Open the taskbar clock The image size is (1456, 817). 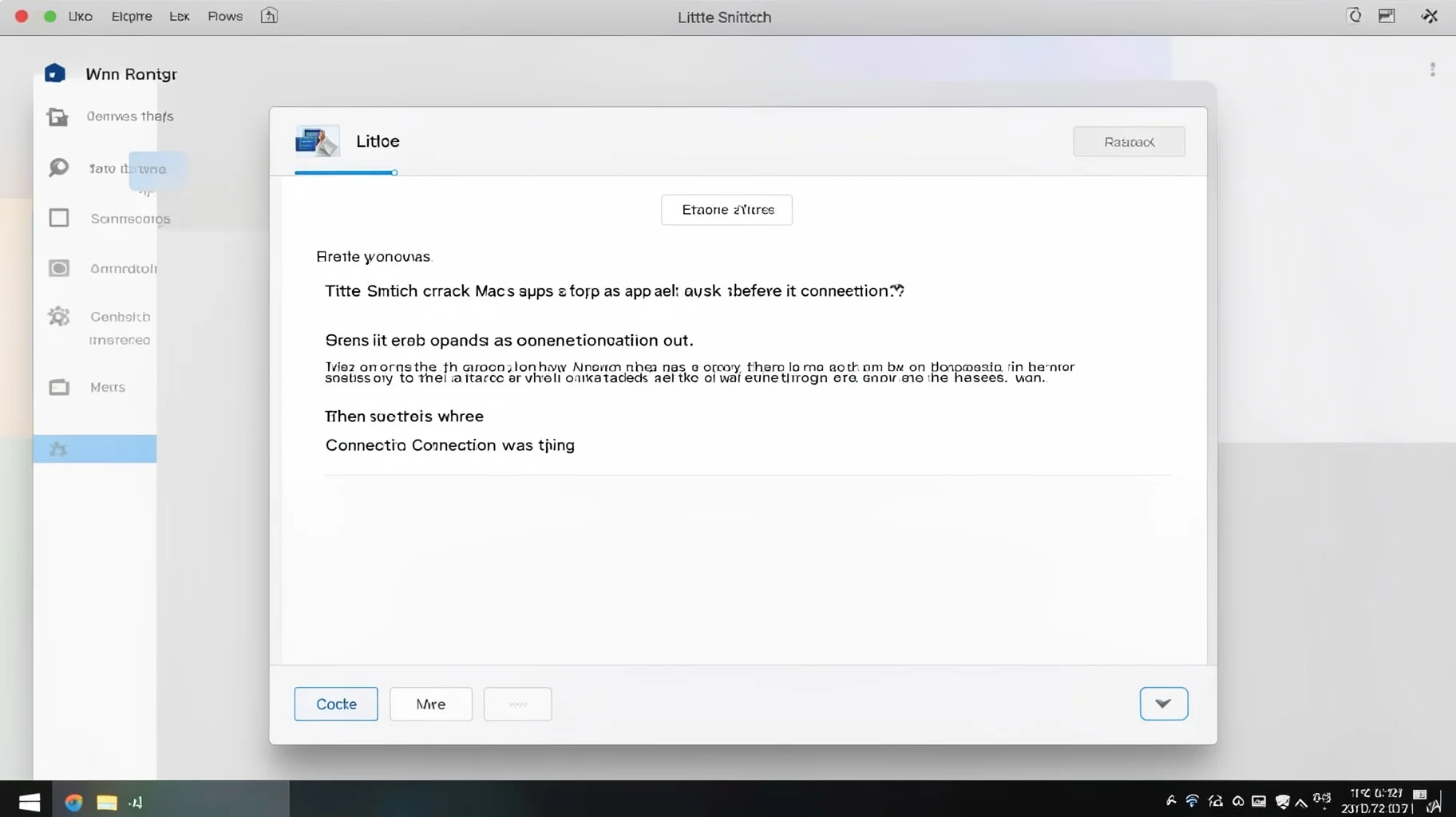click(1376, 801)
